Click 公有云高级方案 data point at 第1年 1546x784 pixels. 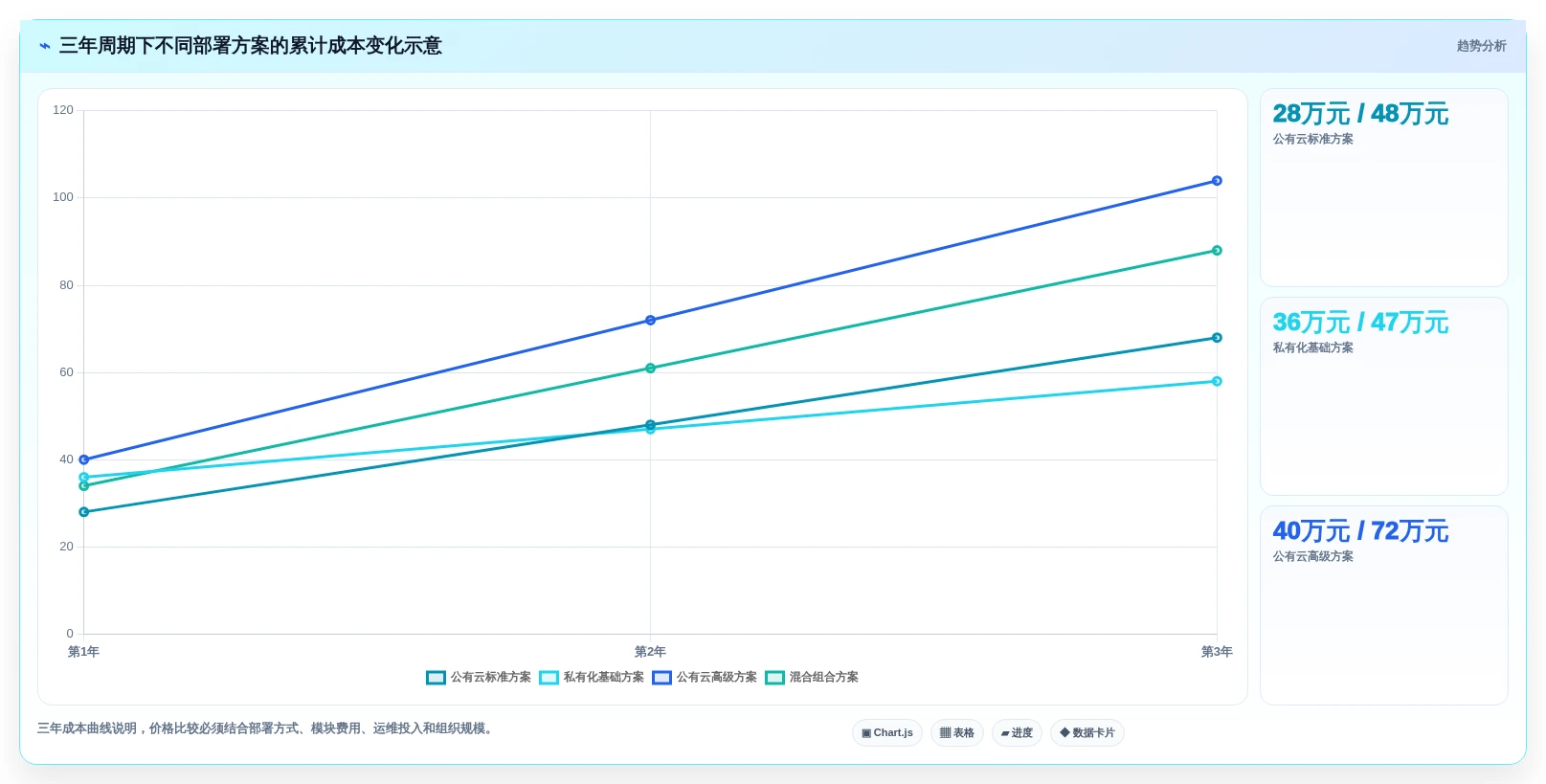tap(84, 460)
